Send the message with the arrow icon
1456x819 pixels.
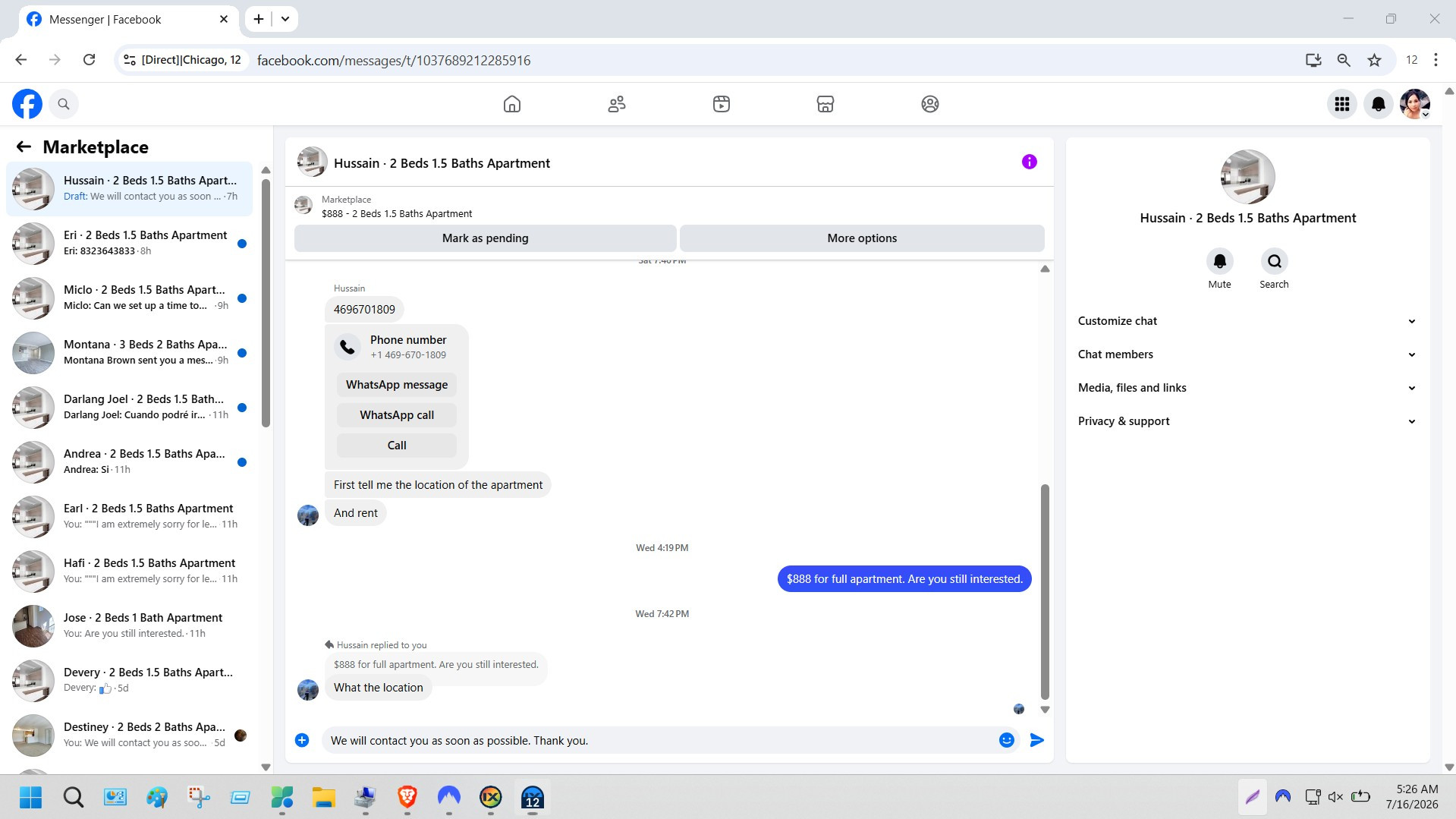click(1037, 740)
